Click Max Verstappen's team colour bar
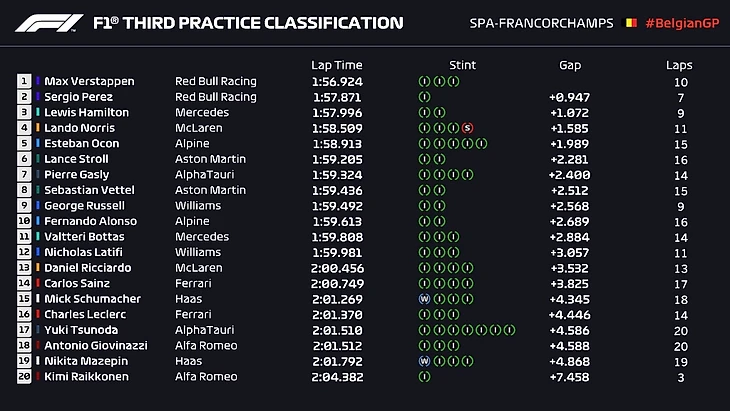This screenshot has height=411, width=730. (x=38, y=81)
